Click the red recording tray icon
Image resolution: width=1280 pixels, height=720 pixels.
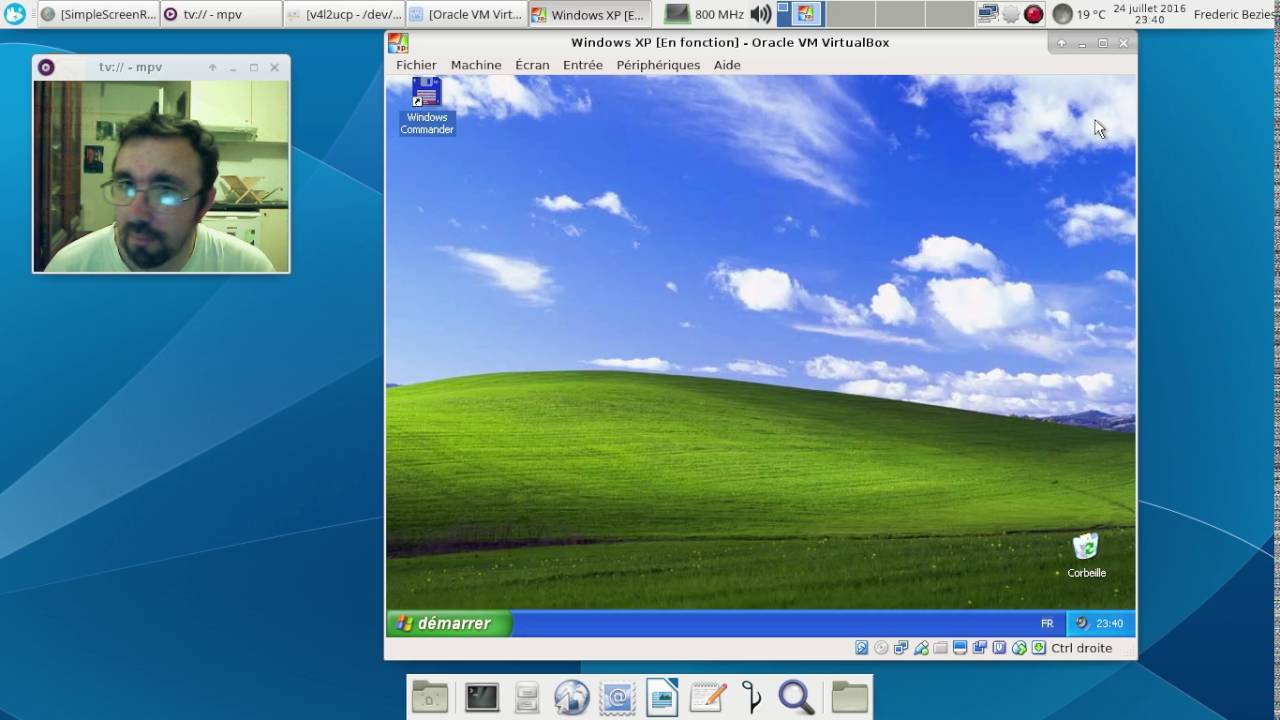point(1034,14)
